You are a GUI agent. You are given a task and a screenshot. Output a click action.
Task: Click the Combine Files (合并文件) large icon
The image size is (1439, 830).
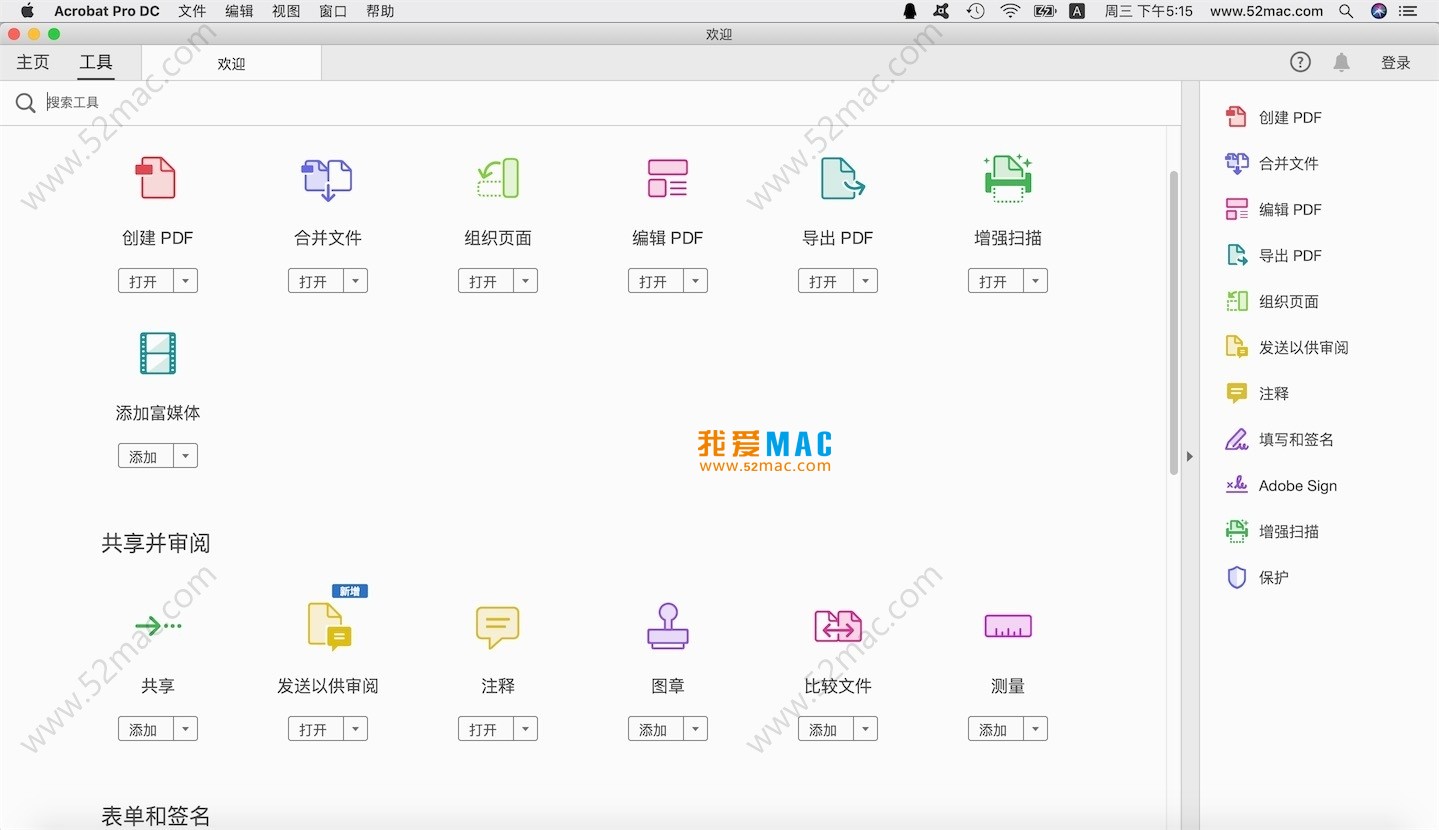pyautogui.click(x=327, y=178)
